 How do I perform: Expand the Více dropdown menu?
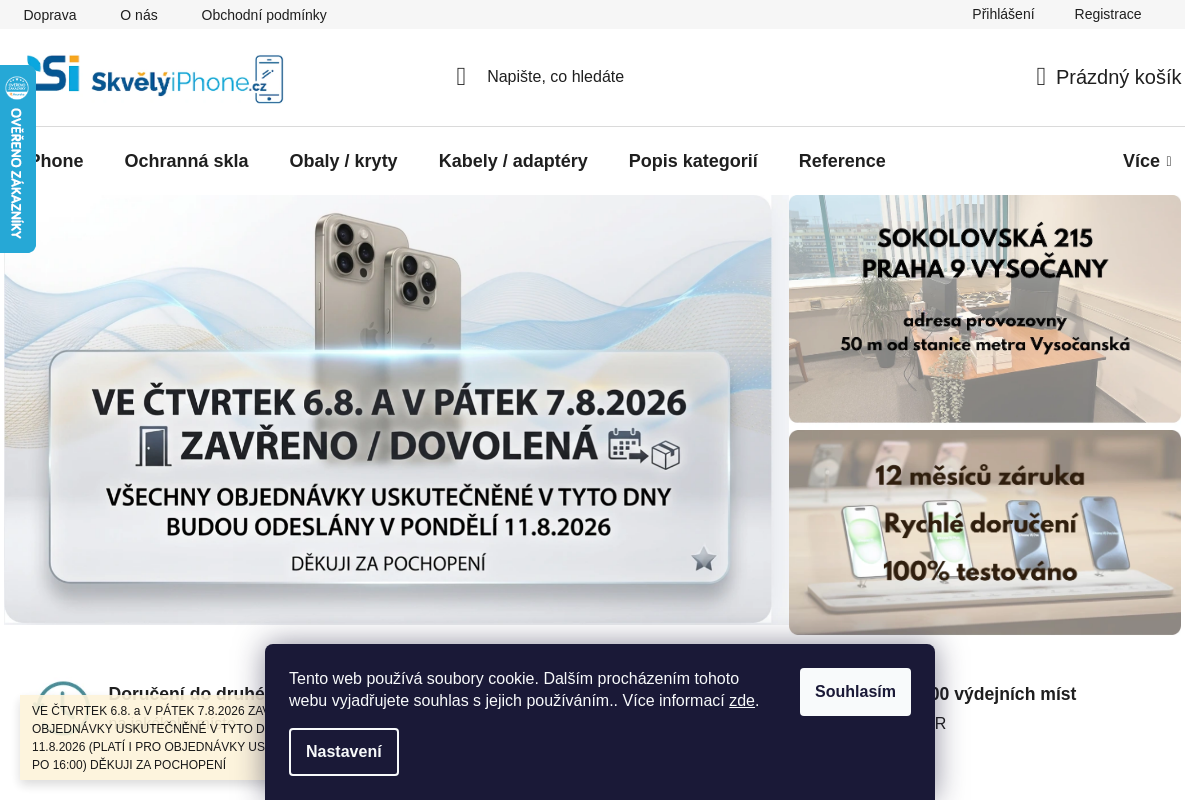tap(1147, 161)
